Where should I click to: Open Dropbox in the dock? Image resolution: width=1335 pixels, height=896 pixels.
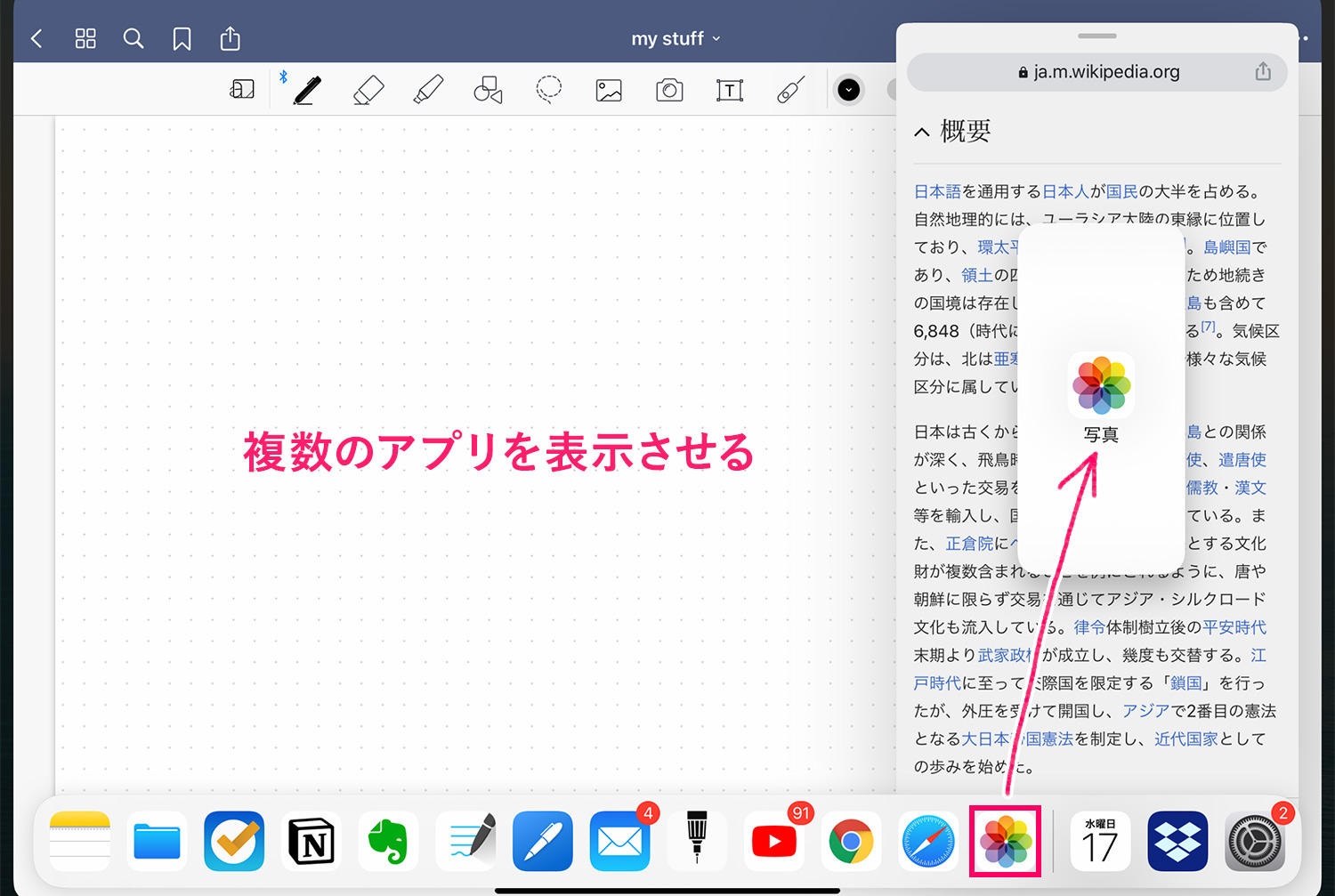point(1177,841)
